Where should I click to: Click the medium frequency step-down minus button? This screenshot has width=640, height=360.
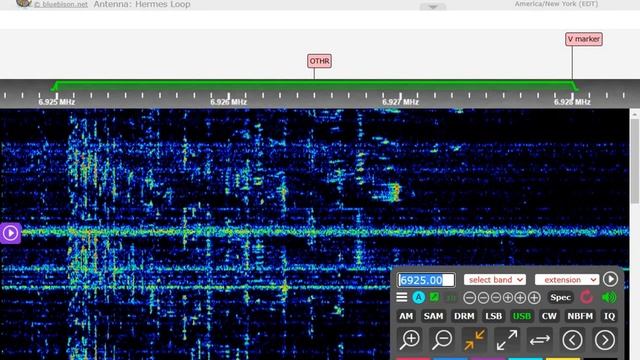coord(483,298)
